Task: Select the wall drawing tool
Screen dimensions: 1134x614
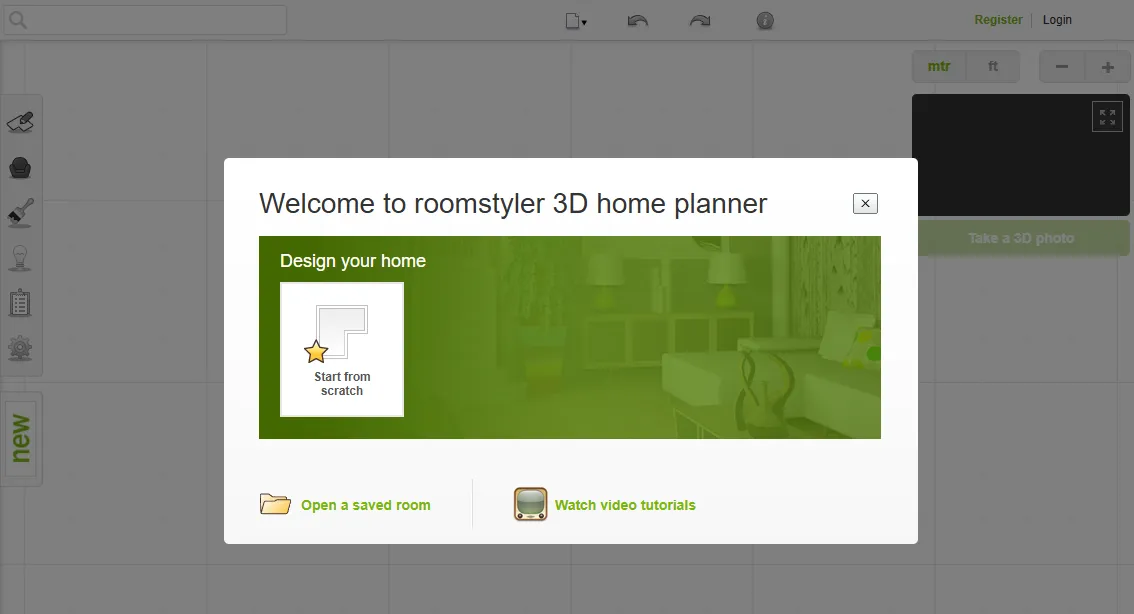Action: pyautogui.click(x=22, y=119)
